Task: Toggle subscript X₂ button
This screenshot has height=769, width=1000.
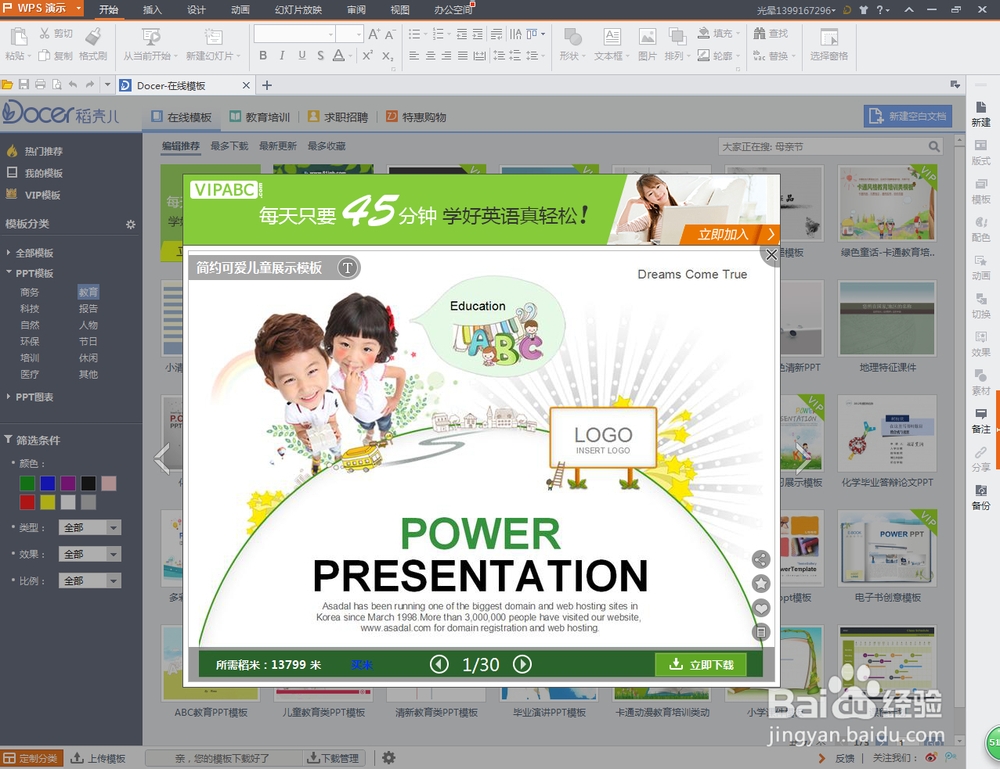Action: [387, 56]
